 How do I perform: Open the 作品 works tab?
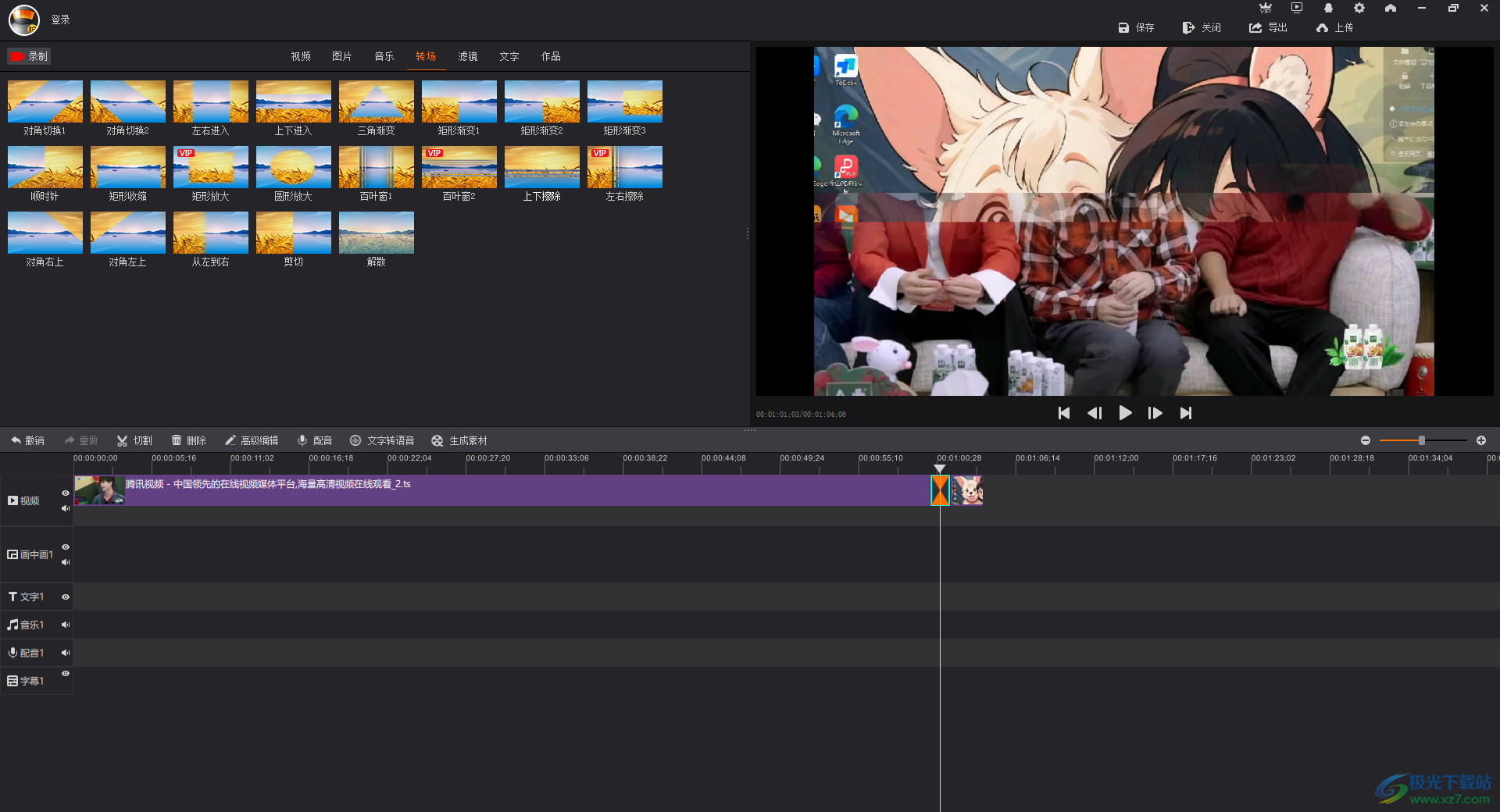pos(551,56)
